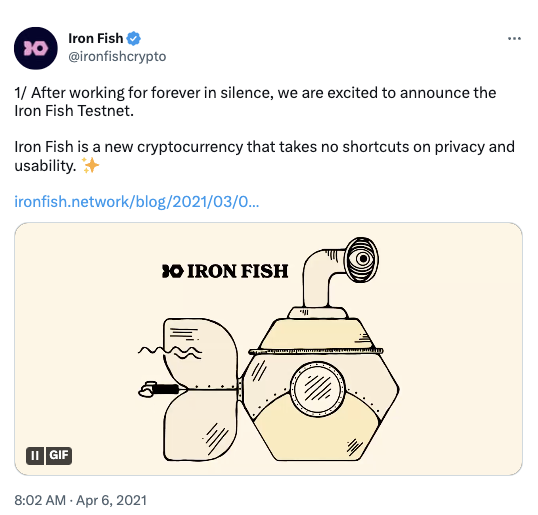Click the IRON FISH logo inside the GIF
This screenshot has height=515, width=538.
coord(225,271)
